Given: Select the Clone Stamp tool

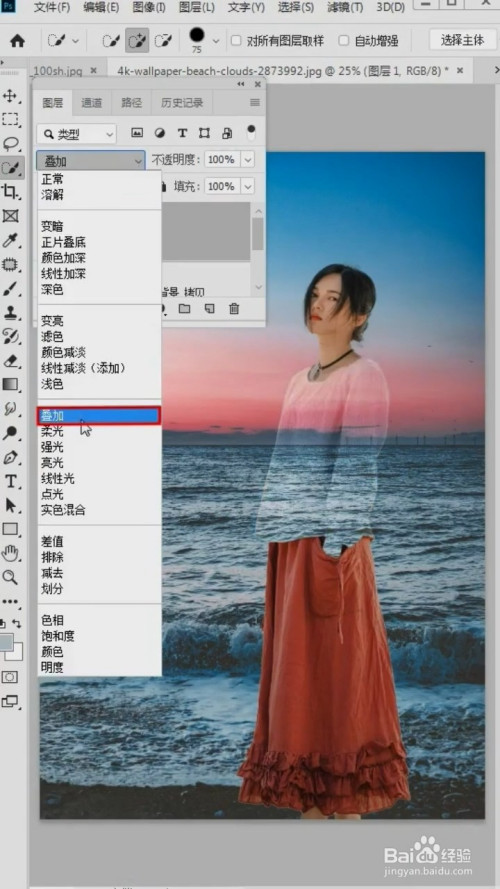Looking at the screenshot, I should point(10,312).
